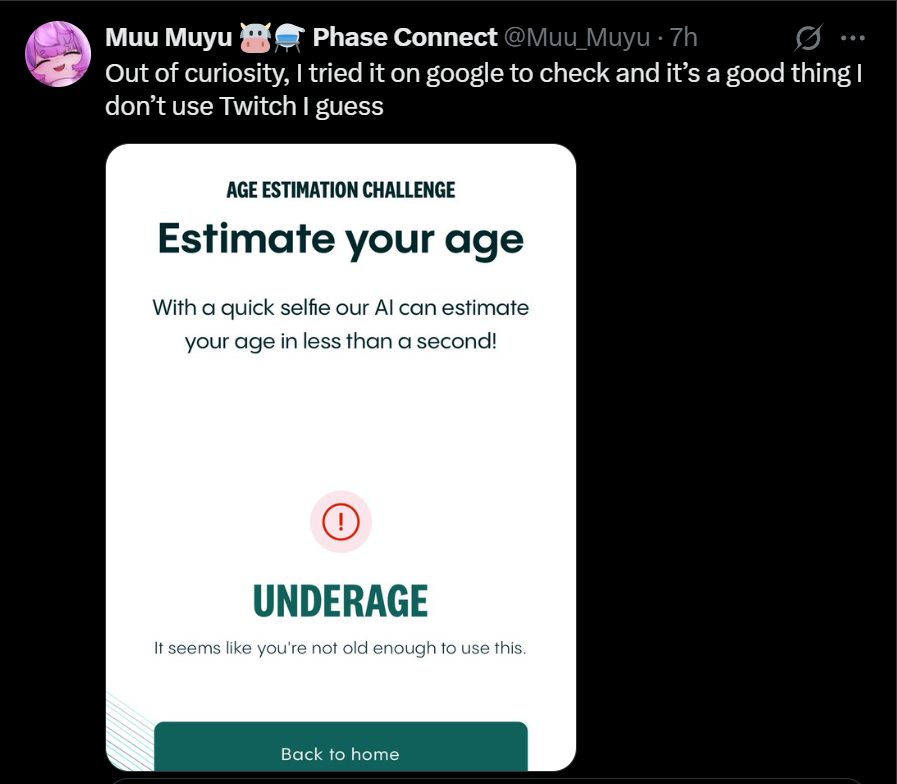Open the three-dot more options menu
The width and height of the screenshot is (897, 784).
(852, 38)
